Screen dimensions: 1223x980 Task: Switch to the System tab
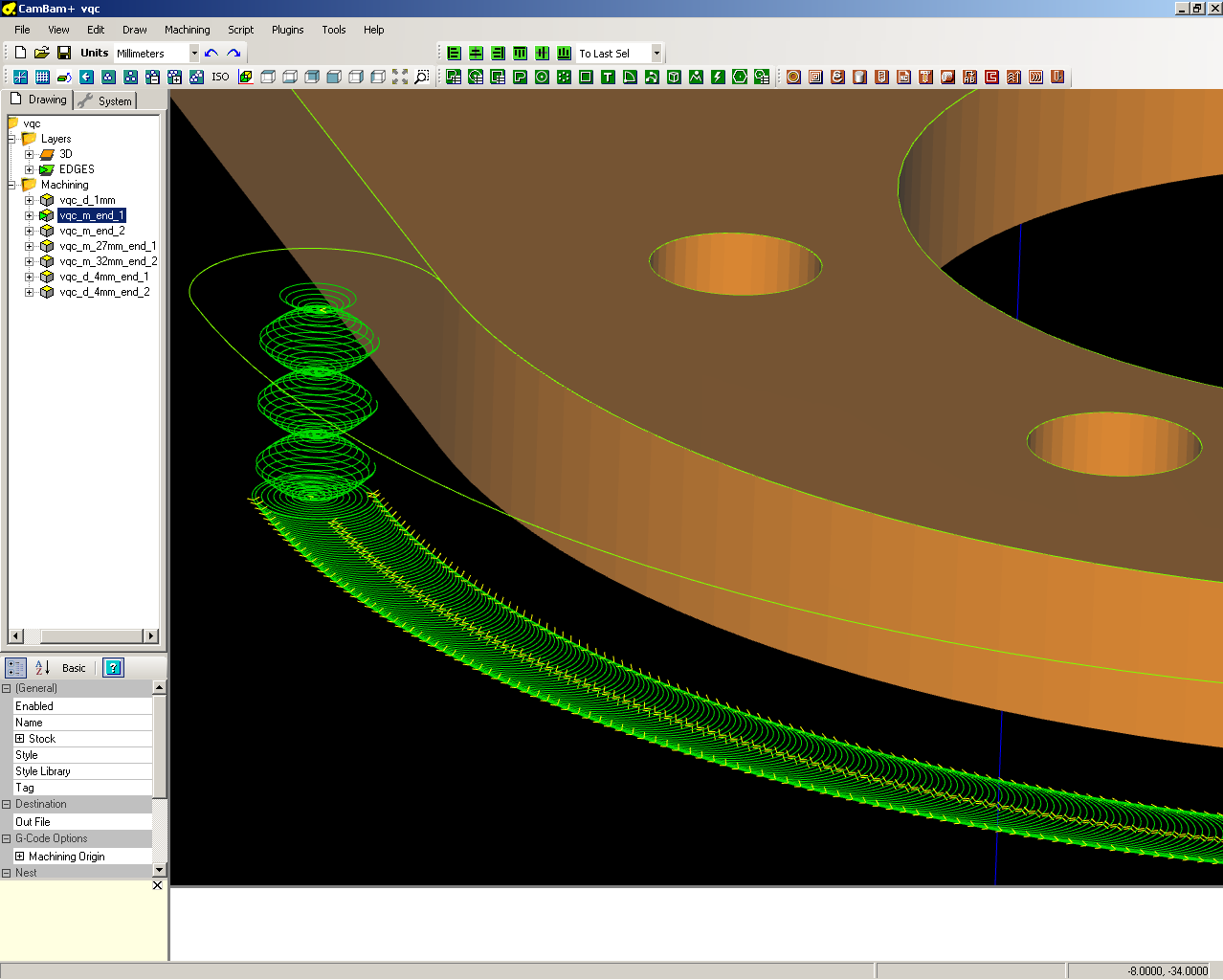point(107,100)
